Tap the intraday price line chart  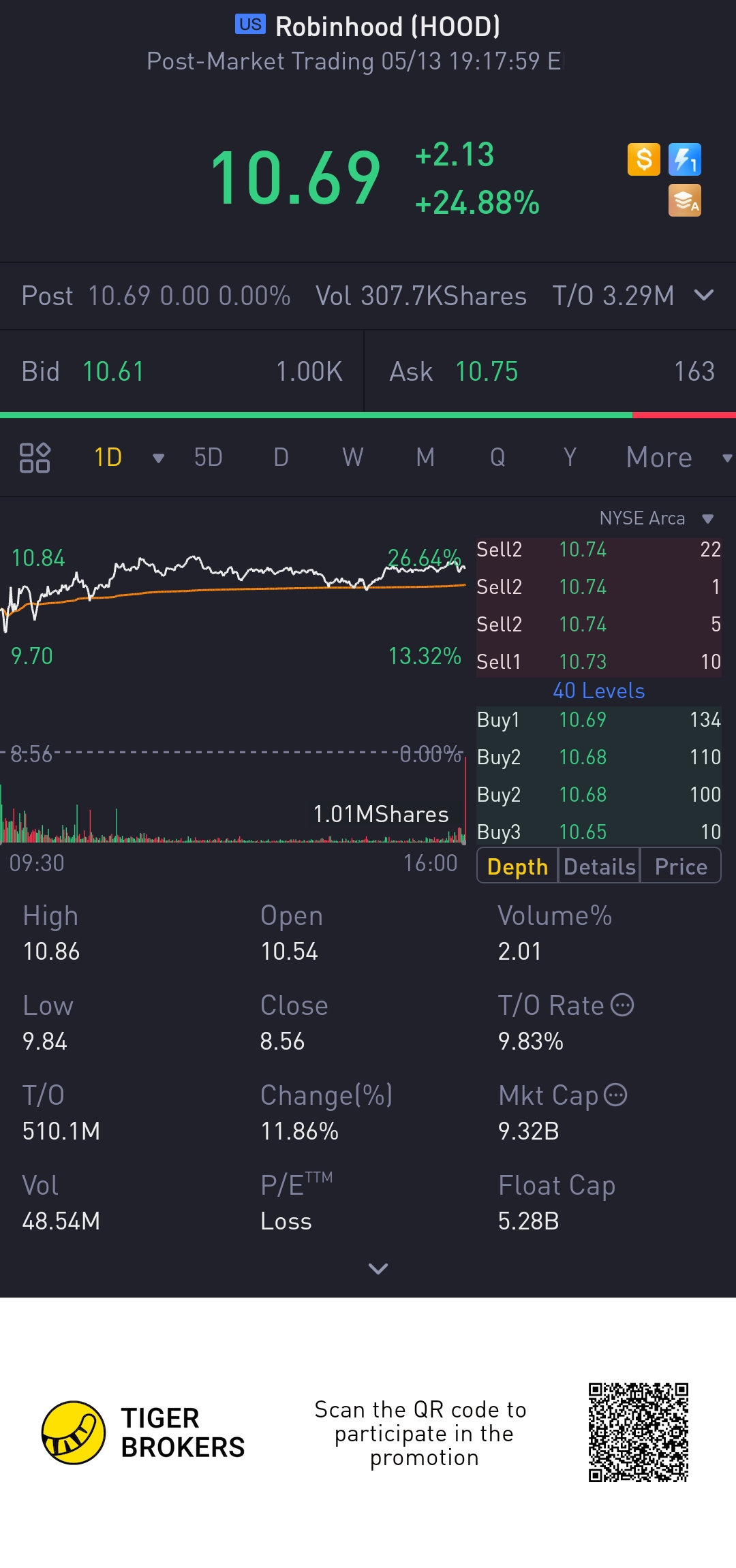point(233,593)
